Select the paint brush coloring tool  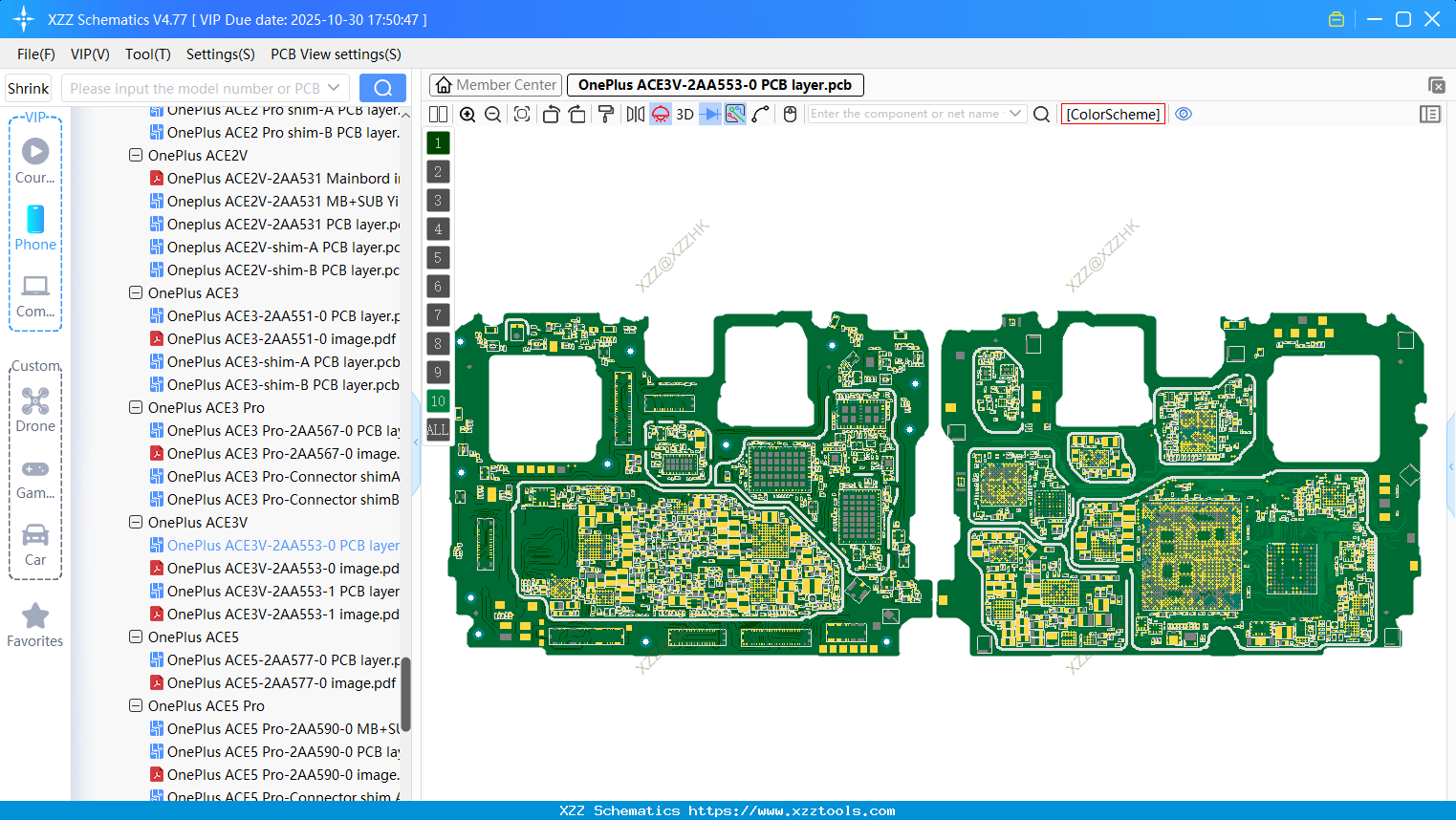click(x=605, y=114)
